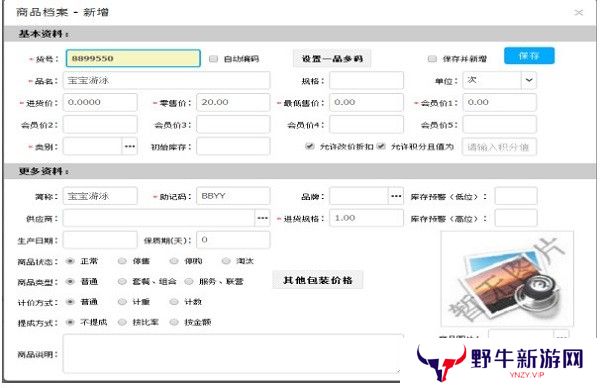
Task: Expand the 单位 dropdown arrow
Action: [x=529, y=80]
